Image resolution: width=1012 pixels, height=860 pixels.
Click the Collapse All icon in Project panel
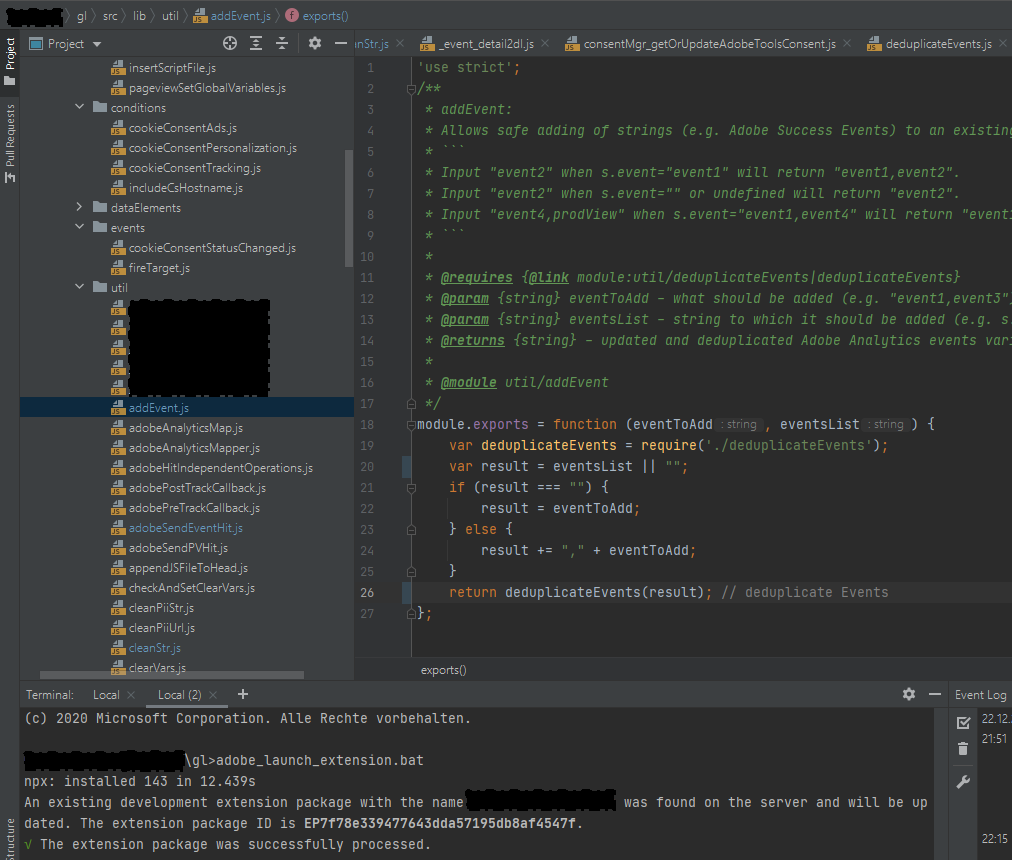tap(282, 43)
